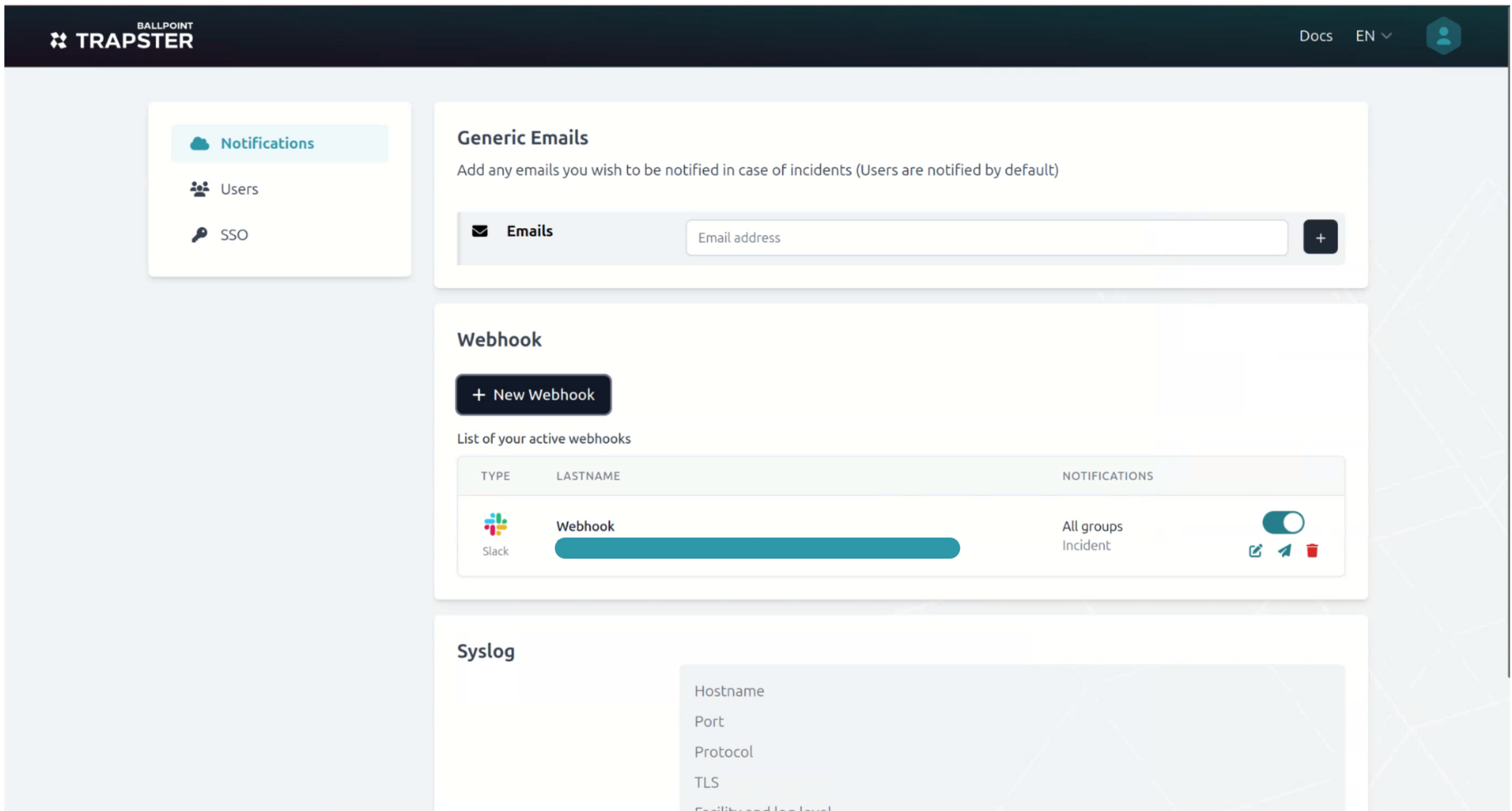
Task: Toggle the All groups notification switch off
Action: pos(1283,522)
